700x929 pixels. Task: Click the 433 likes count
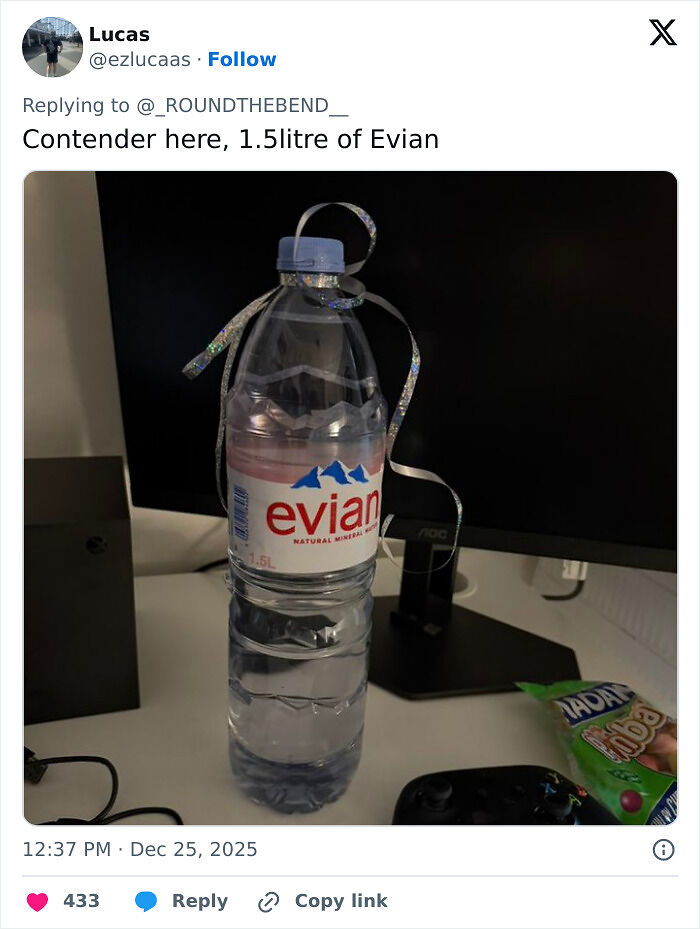tap(81, 901)
